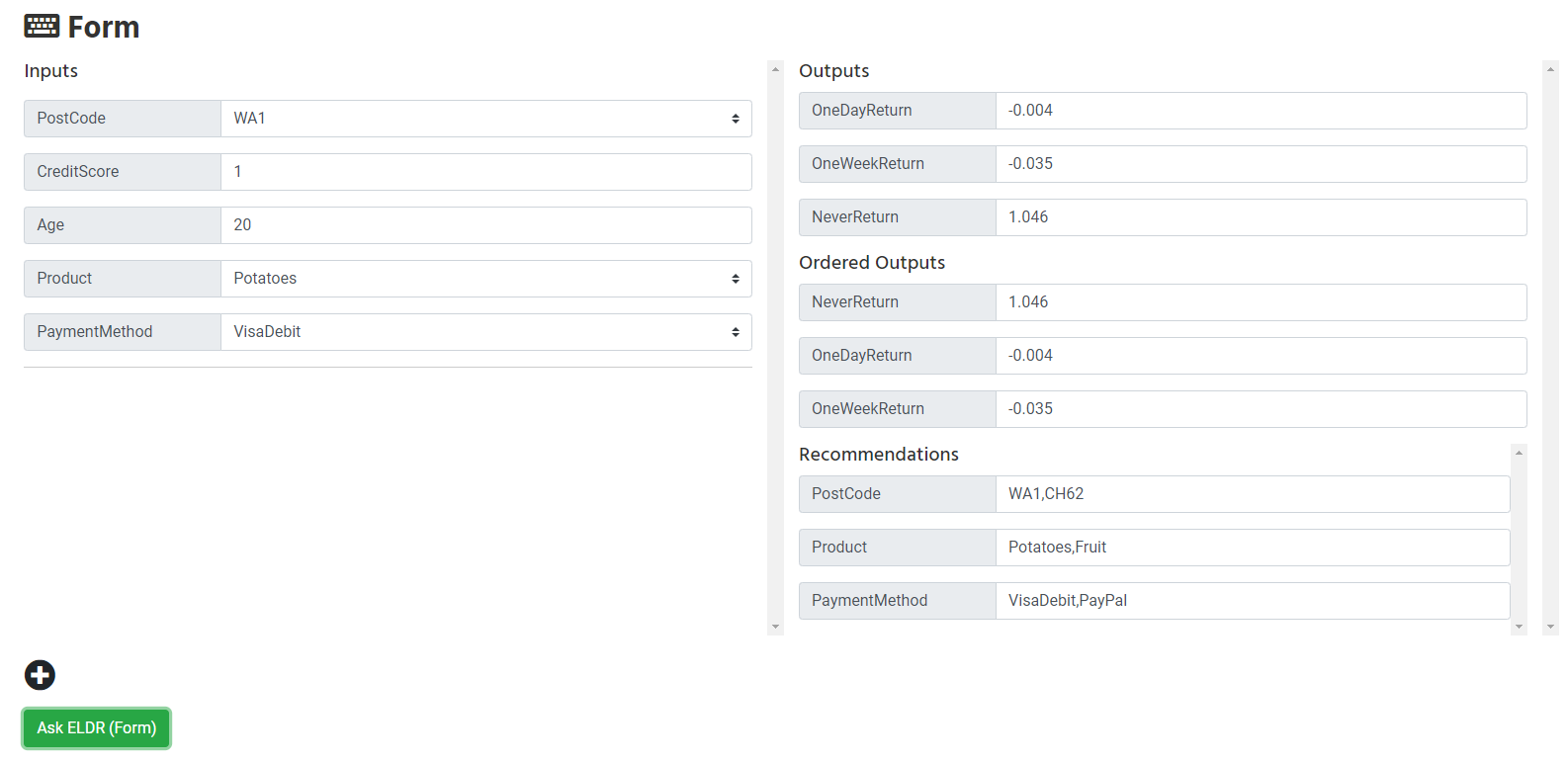Click the keyboard icon beside Form heading
This screenshot has width=1568, height=763.
point(42,27)
